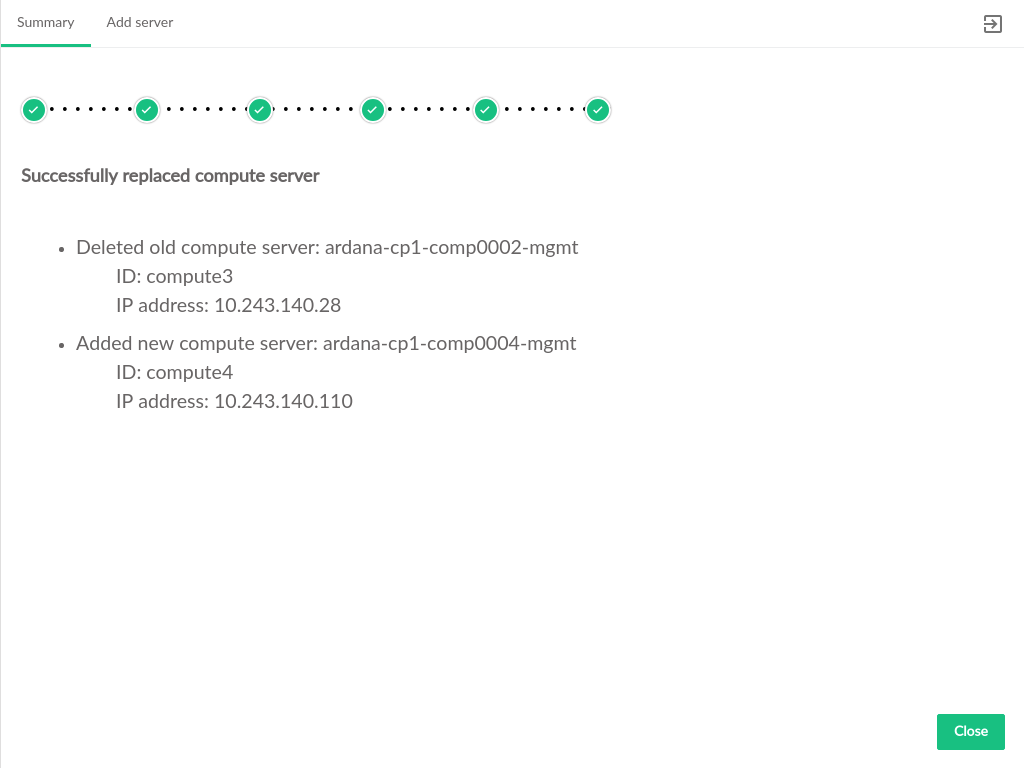Click the first step checkmark in progress tracker
This screenshot has height=768, width=1024.
point(34,110)
